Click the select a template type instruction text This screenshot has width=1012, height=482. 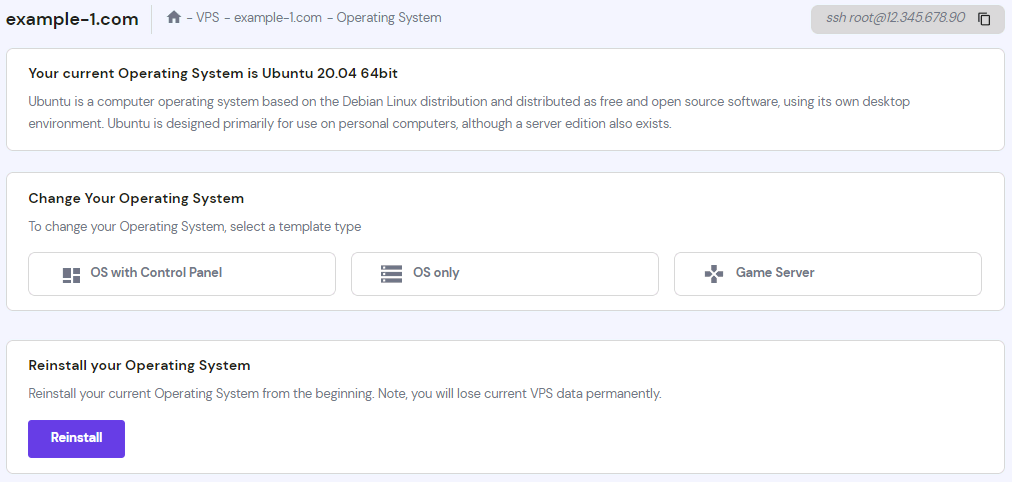(x=195, y=226)
